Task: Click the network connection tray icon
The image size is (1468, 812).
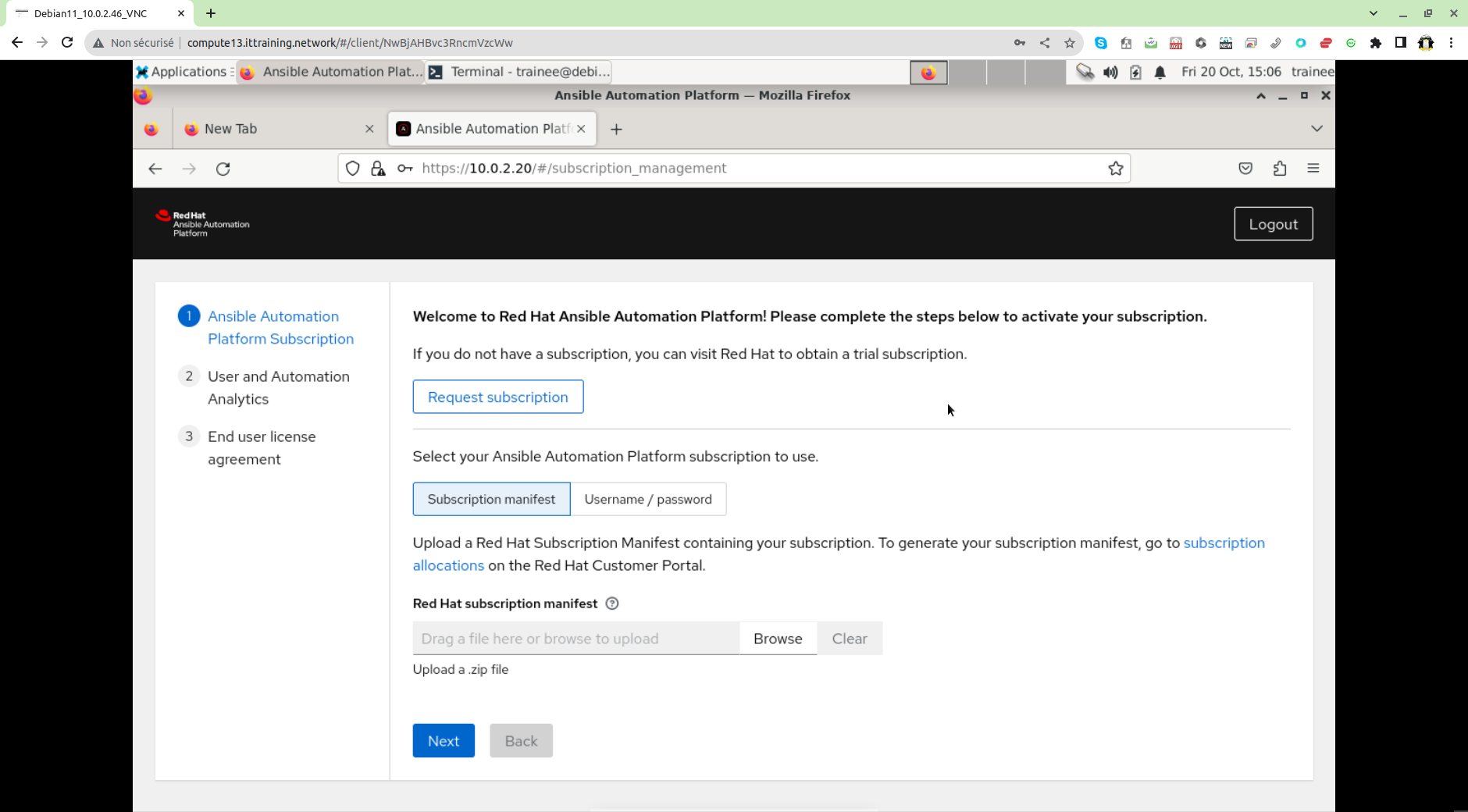Action: (x=1085, y=72)
